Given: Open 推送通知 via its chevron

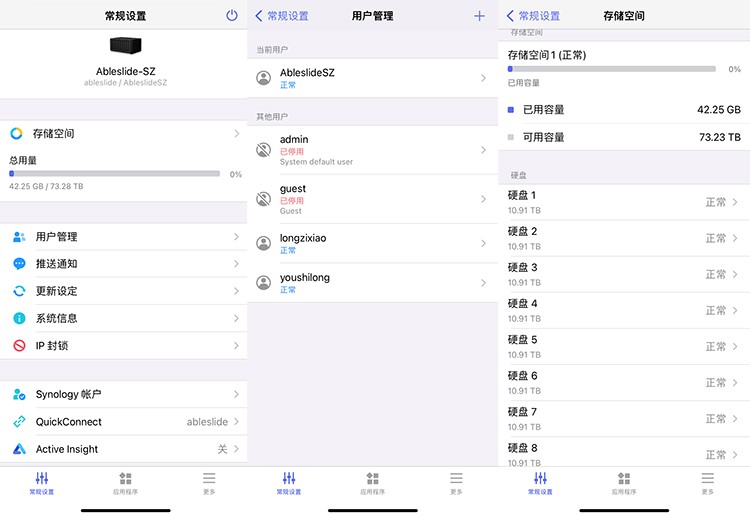Looking at the screenshot, I should pyautogui.click(x=237, y=264).
